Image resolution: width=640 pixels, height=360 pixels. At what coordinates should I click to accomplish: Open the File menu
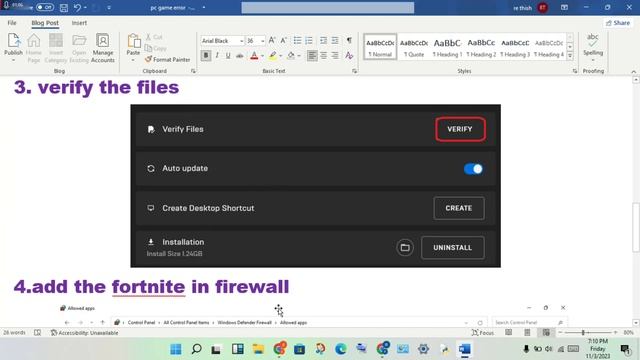point(12,23)
